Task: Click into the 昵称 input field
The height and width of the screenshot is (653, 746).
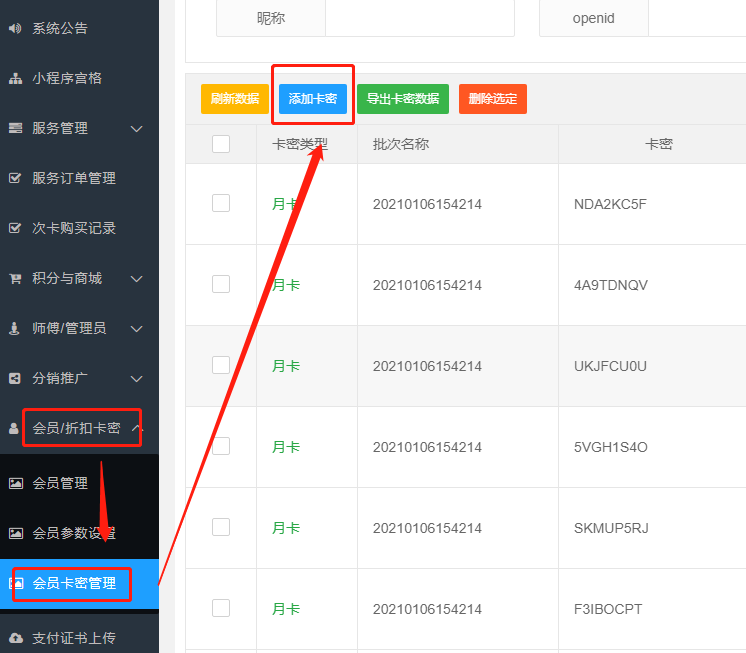Action: point(420,18)
